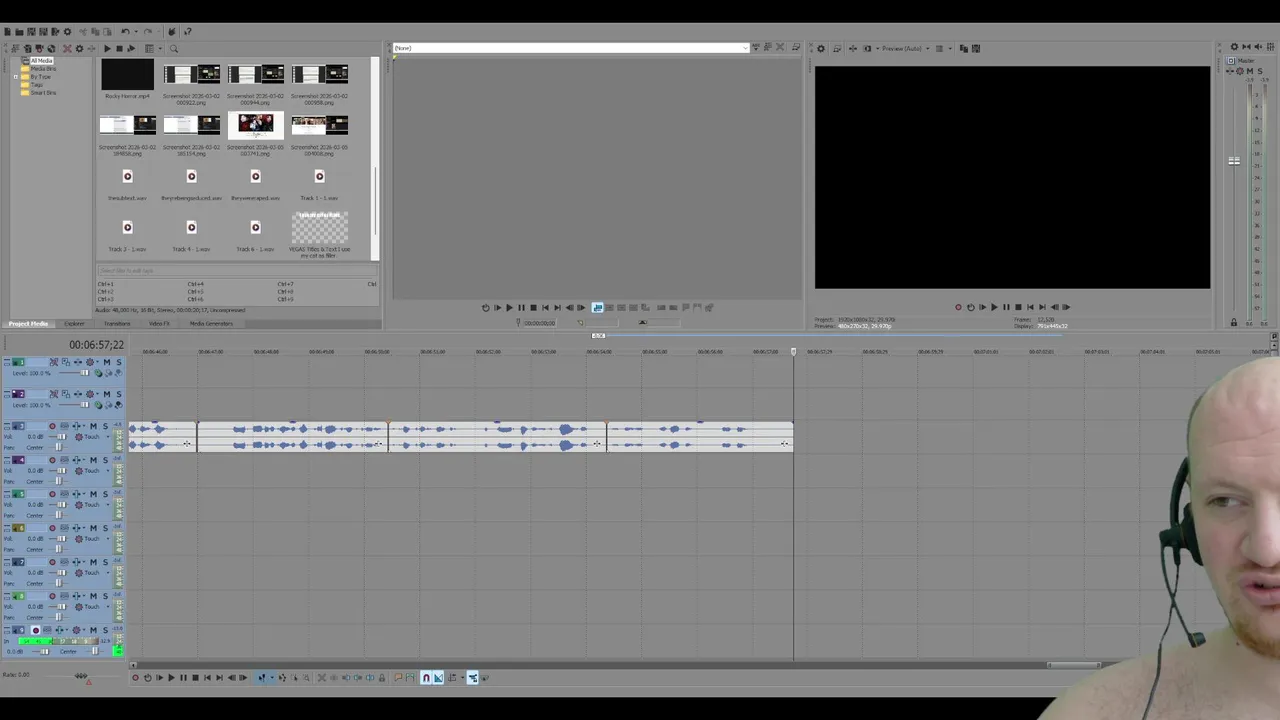Solo video track 1
This screenshot has height=720, width=1280.
[x=118, y=362]
